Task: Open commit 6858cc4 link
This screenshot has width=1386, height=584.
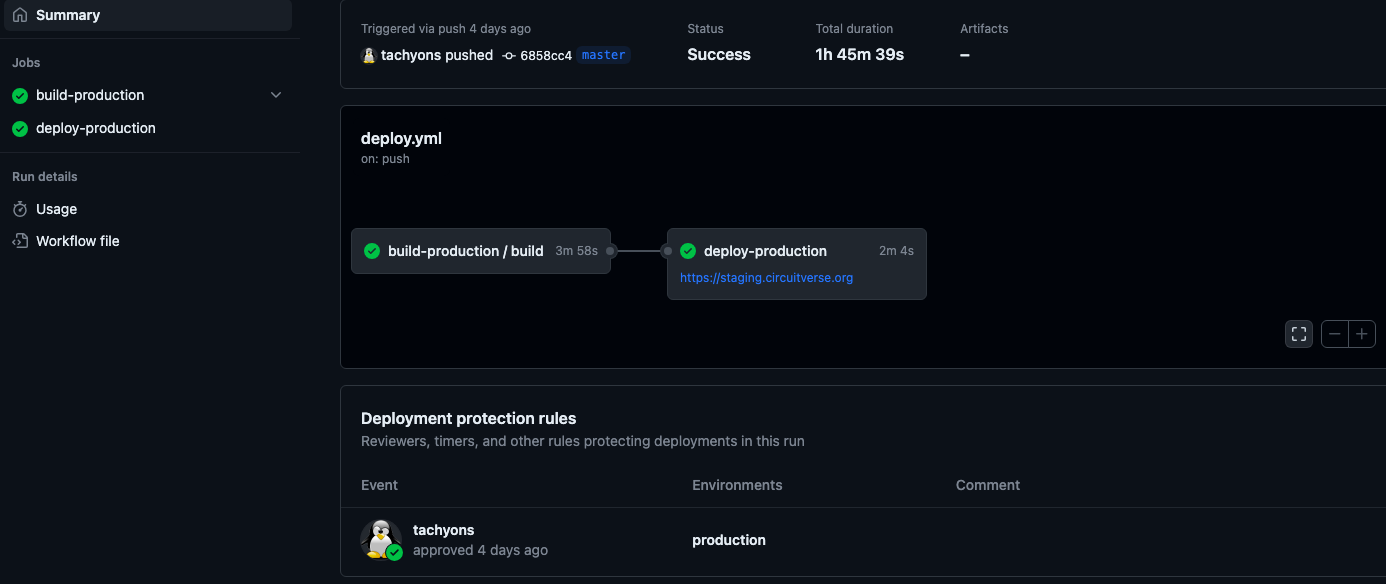Action: [x=545, y=56]
